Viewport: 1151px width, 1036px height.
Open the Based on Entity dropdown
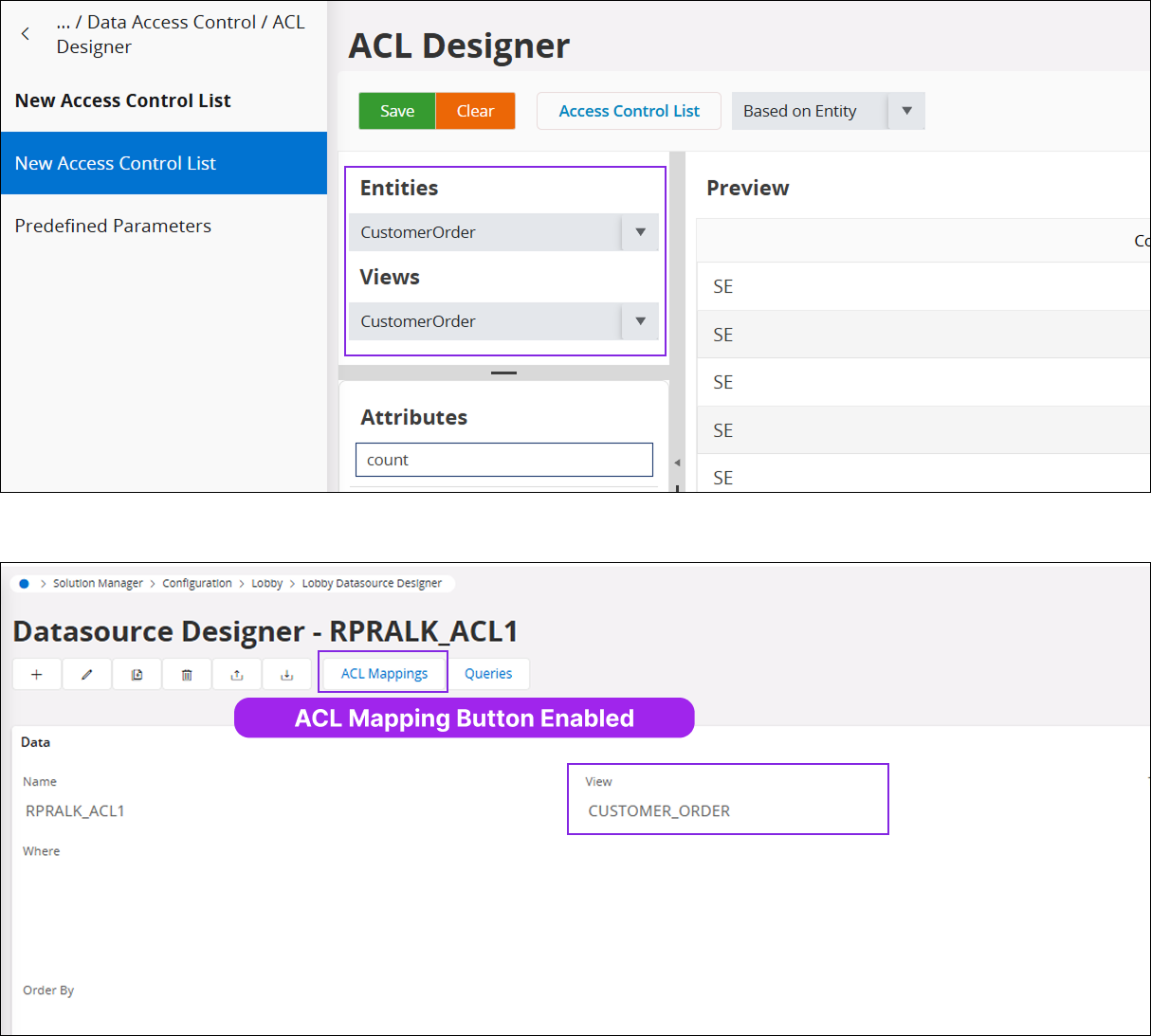(x=906, y=111)
